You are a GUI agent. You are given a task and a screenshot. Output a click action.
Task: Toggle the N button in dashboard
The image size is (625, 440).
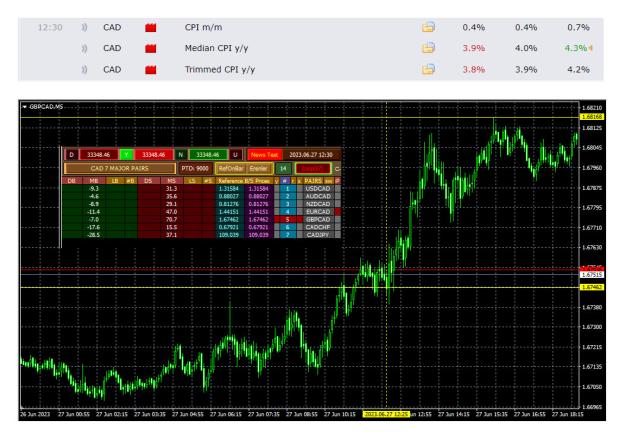coord(181,155)
